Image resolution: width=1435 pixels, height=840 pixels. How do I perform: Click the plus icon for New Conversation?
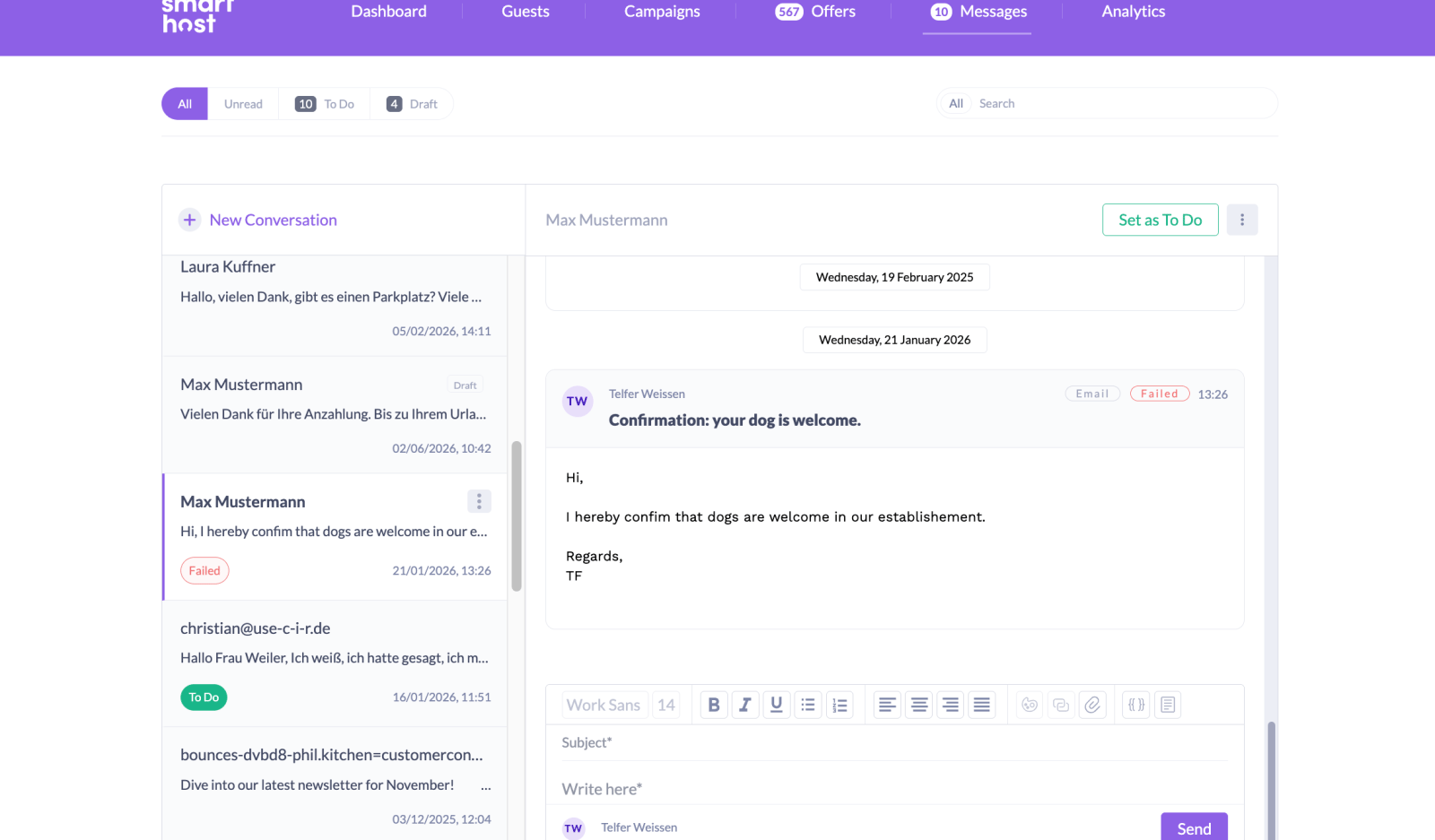click(x=189, y=220)
